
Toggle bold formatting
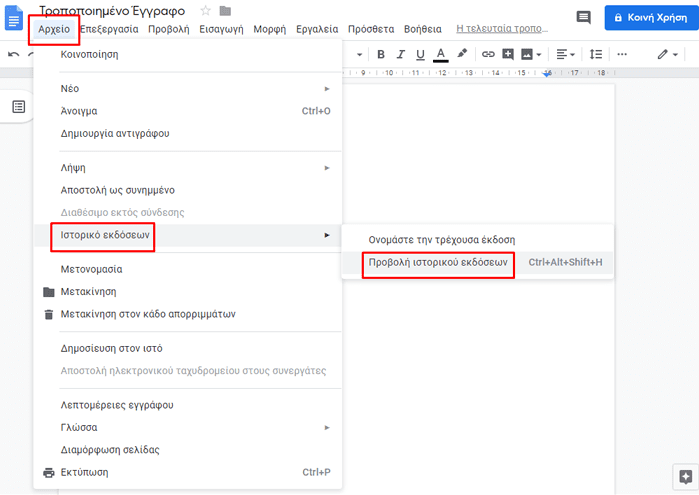pos(381,54)
